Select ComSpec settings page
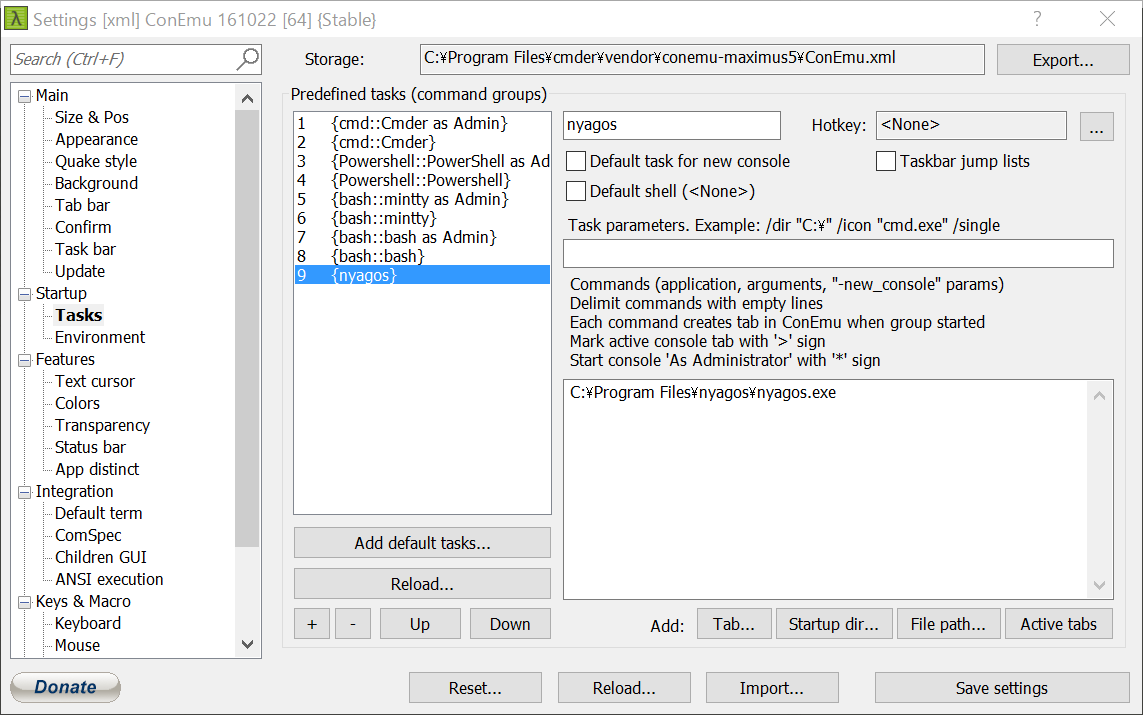The image size is (1143, 715). pos(88,536)
